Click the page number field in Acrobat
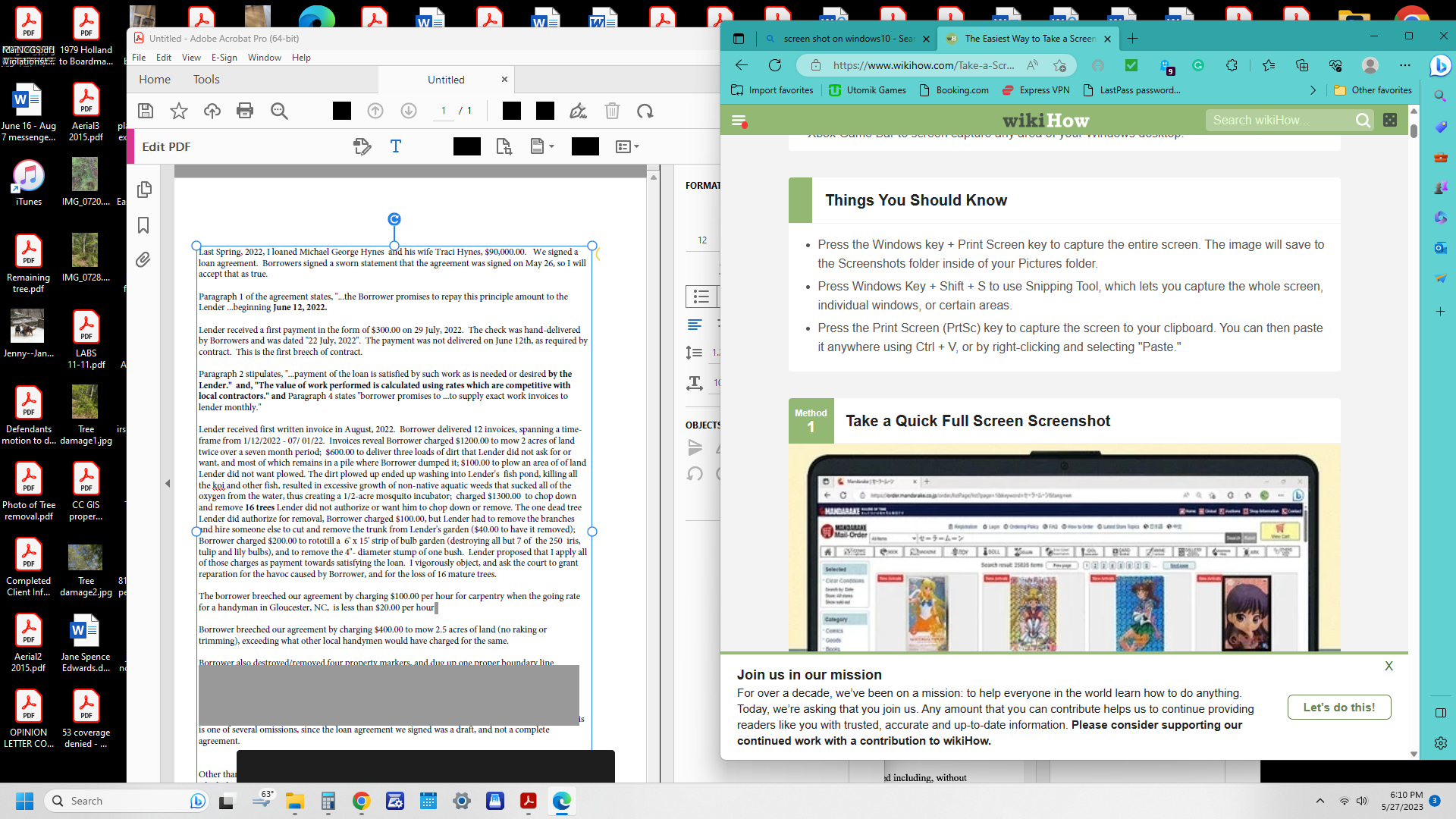The height and width of the screenshot is (819, 1456). click(x=444, y=111)
